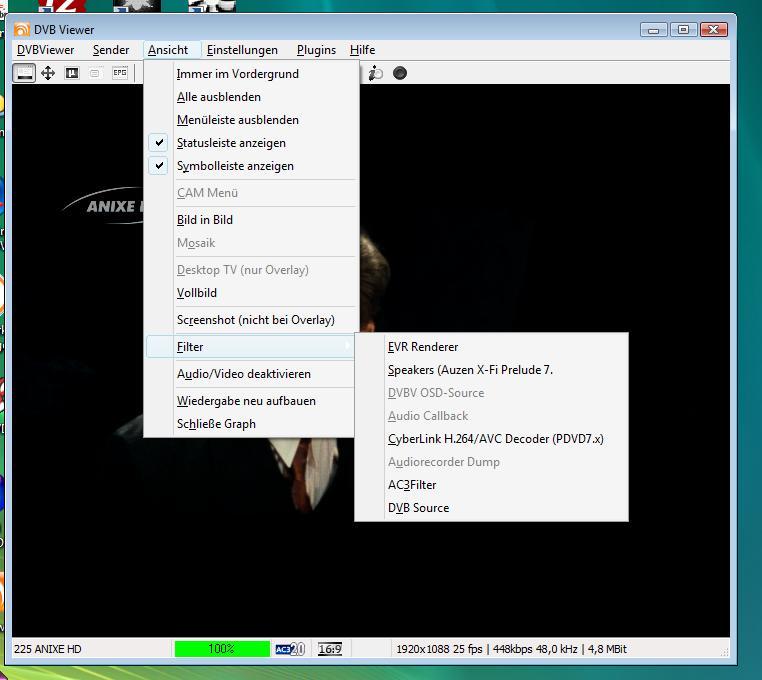
Task: Click the greyed DVBV OSD-Source filter
Action: click(x=491, y=393)
